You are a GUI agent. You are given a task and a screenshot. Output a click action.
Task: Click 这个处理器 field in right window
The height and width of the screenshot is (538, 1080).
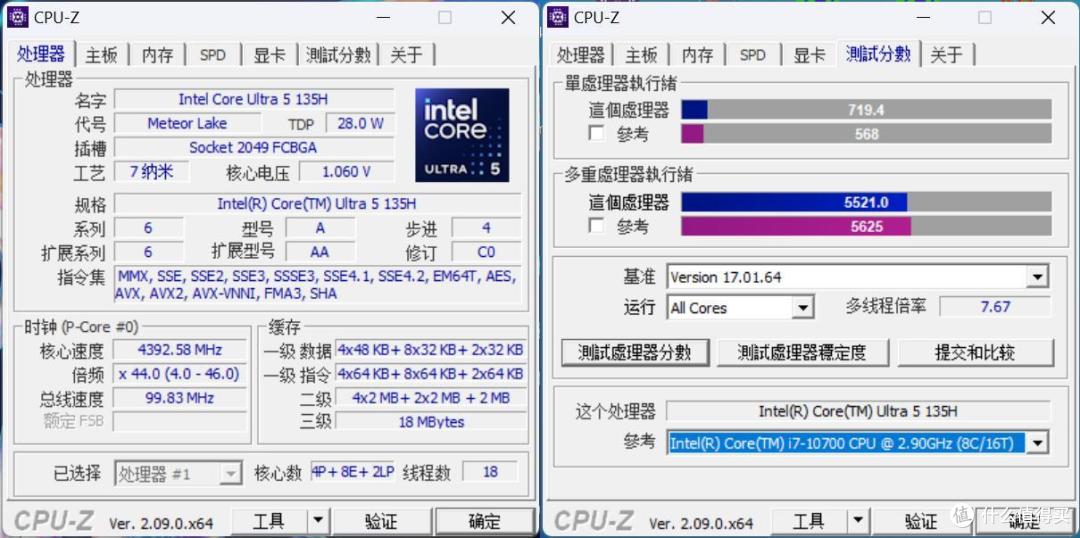[x=858, y=411]
